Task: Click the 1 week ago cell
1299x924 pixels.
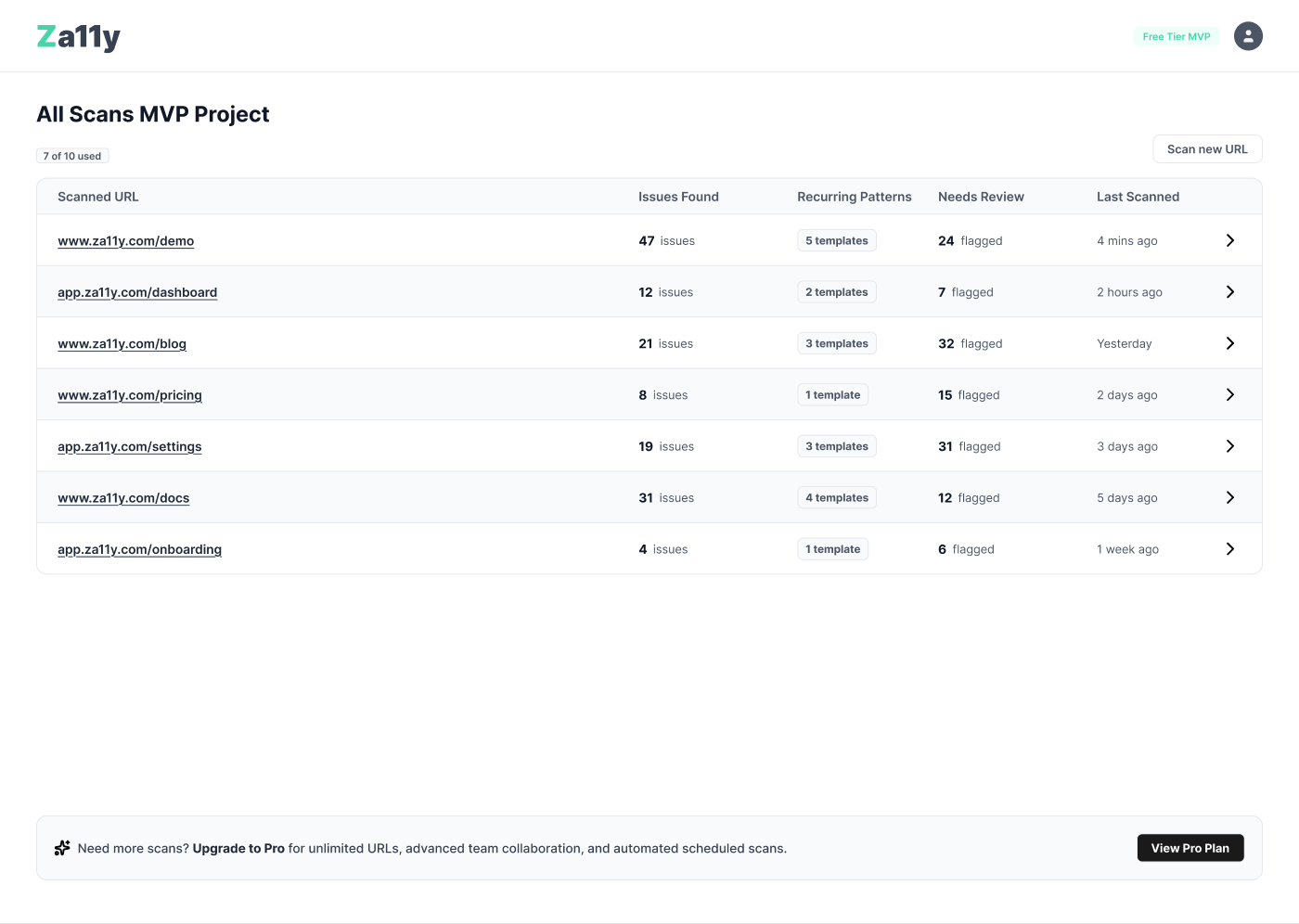Action: [x=1128, y=550]
